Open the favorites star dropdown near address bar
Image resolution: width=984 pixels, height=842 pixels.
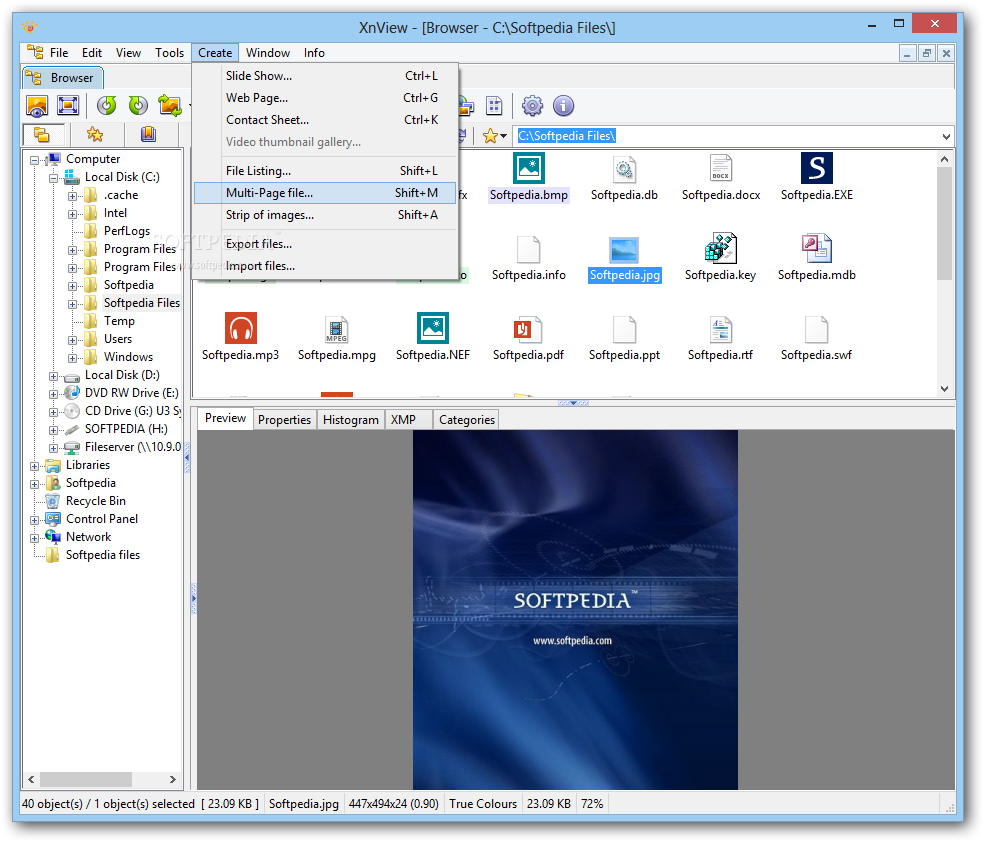click(495, 136)
